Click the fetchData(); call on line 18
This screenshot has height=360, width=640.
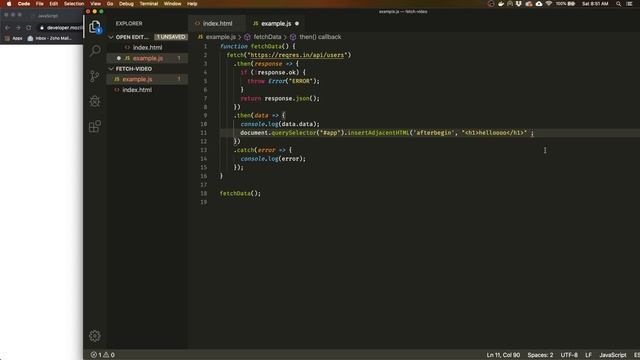pos(240,193)
